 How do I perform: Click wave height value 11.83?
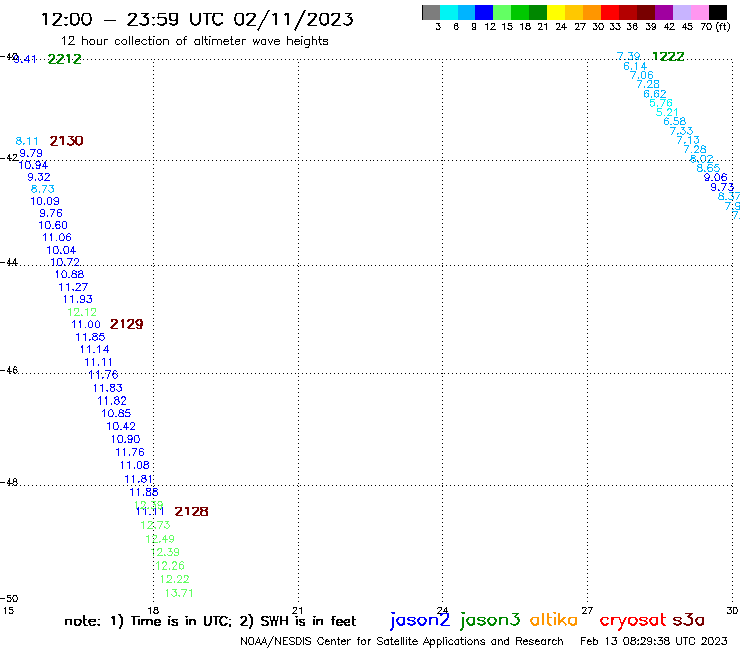click(x=108, y=388)
